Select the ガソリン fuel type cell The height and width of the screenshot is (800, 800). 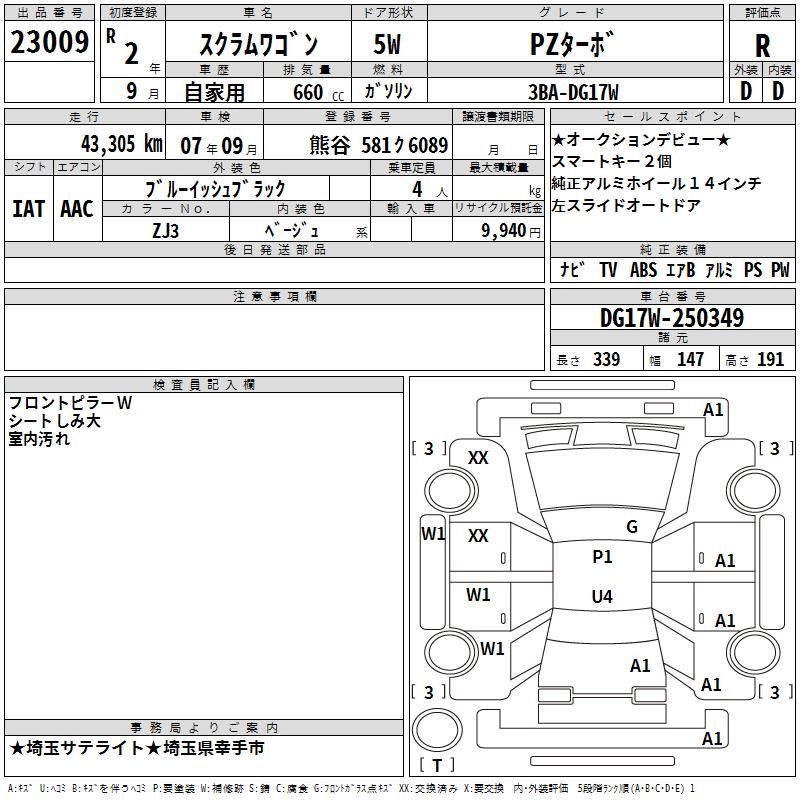pos(389,91)
